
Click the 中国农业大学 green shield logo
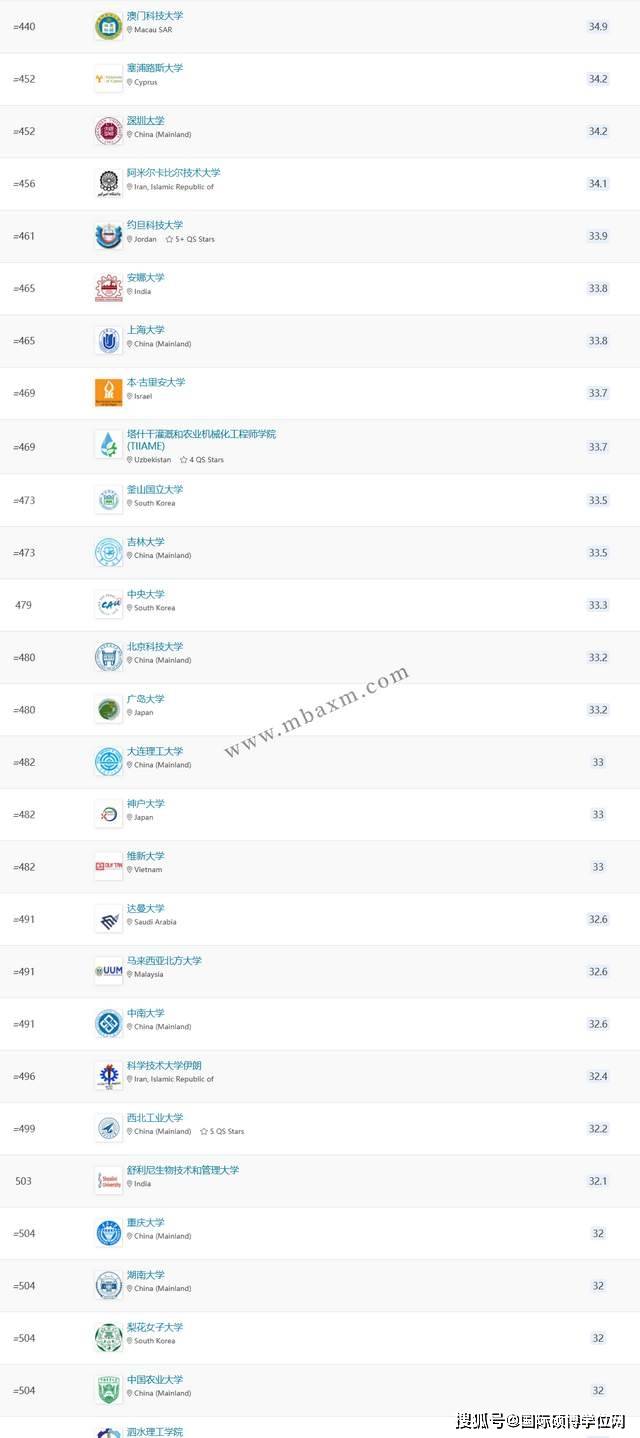pyautogui.click(x=108, y=1390)
